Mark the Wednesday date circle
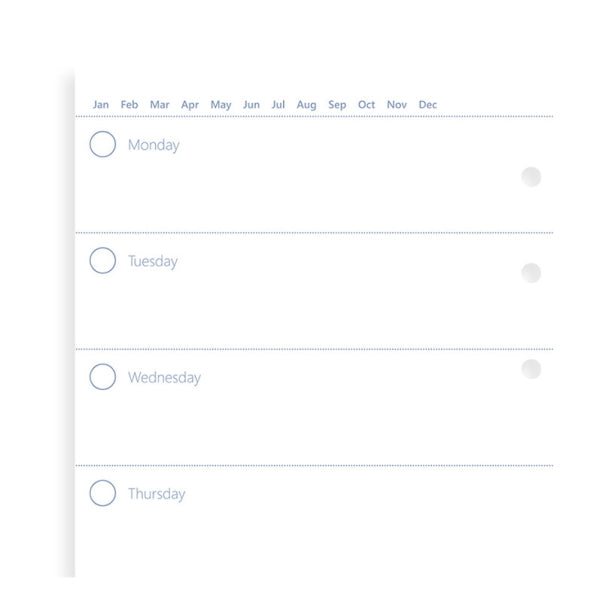This screenshot has width=600, height=600. (103, 377)
